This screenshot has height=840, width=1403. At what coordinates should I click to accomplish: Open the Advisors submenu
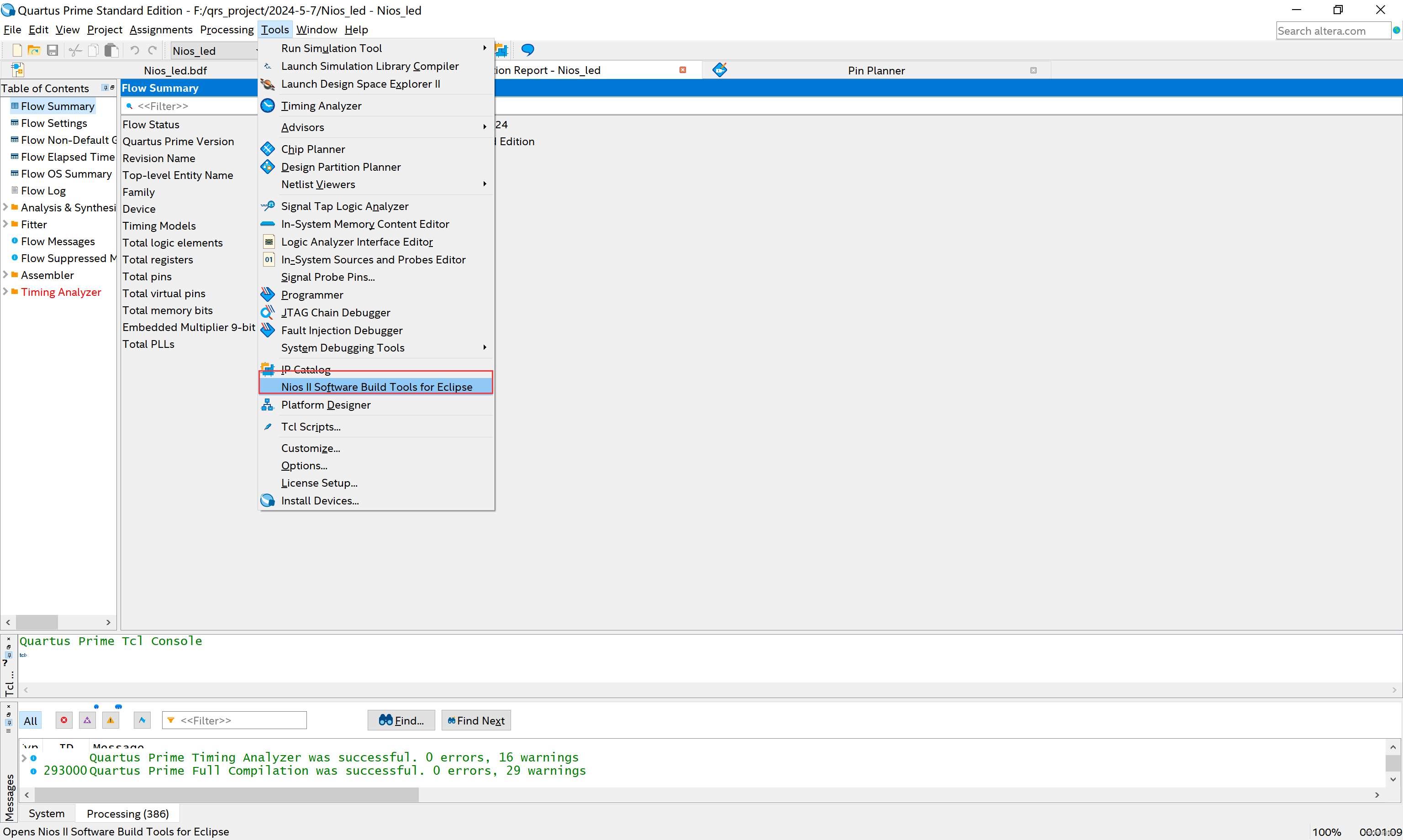coord(376,127)
